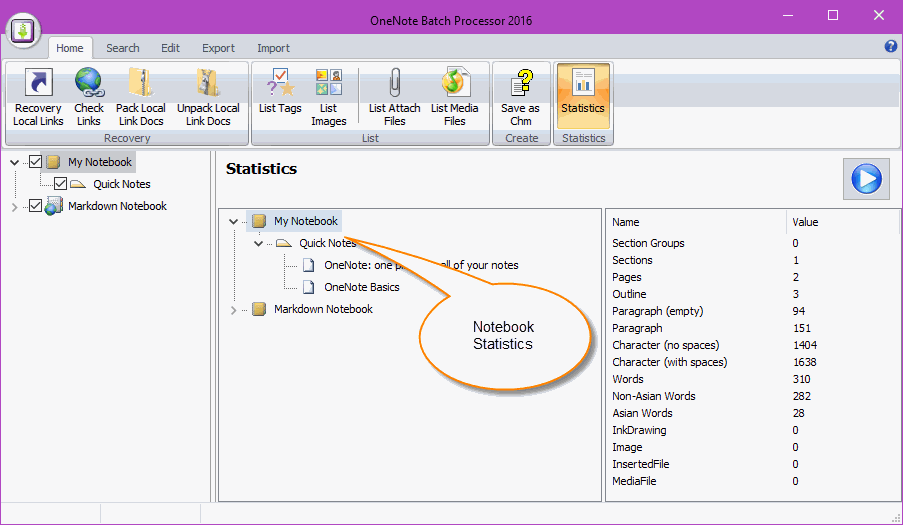Open List Media Files tool

pos(454,97)
